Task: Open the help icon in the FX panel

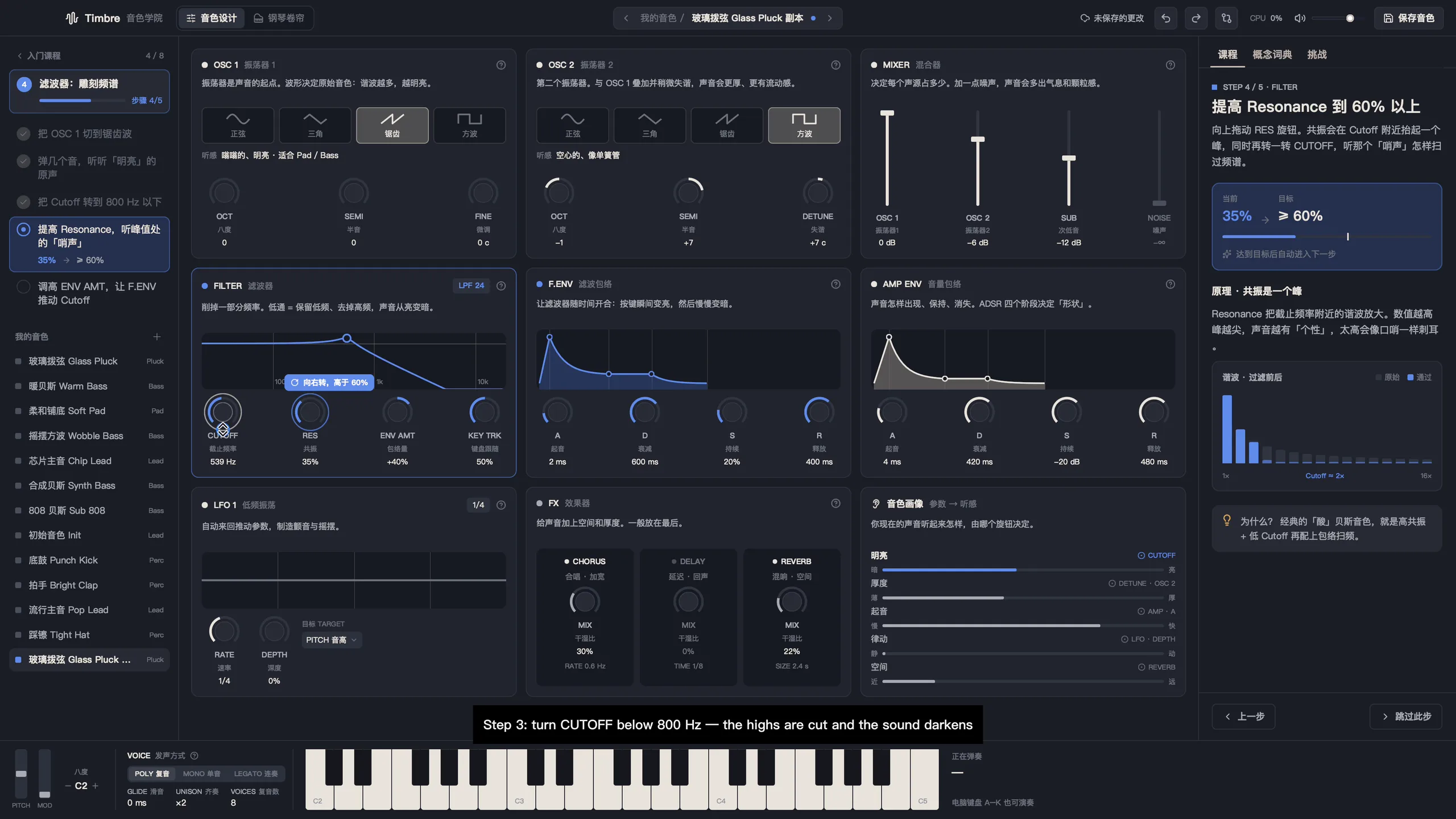Action: (835, 503)
